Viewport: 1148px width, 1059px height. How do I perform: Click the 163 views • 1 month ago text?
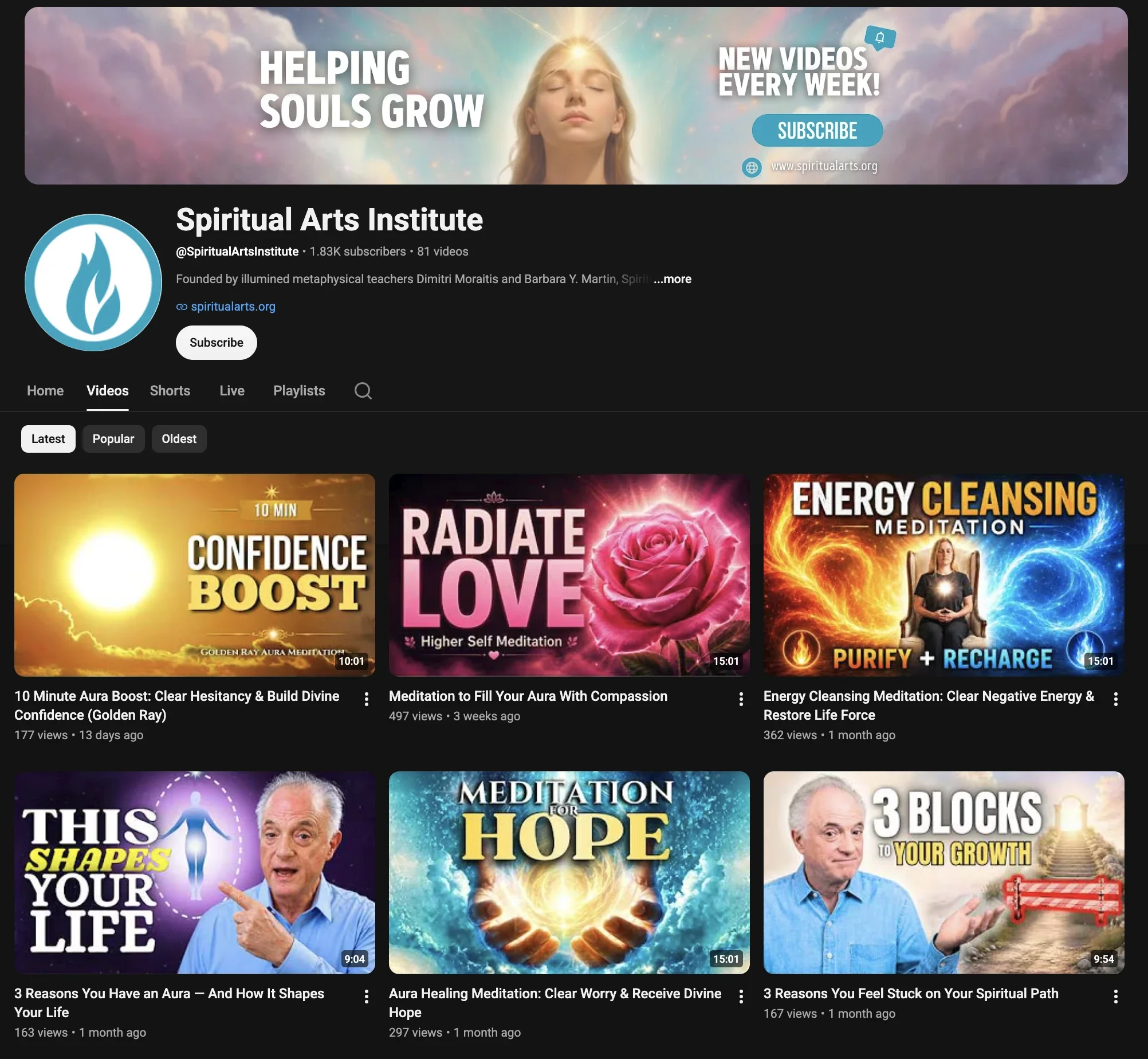(80, 1033)
